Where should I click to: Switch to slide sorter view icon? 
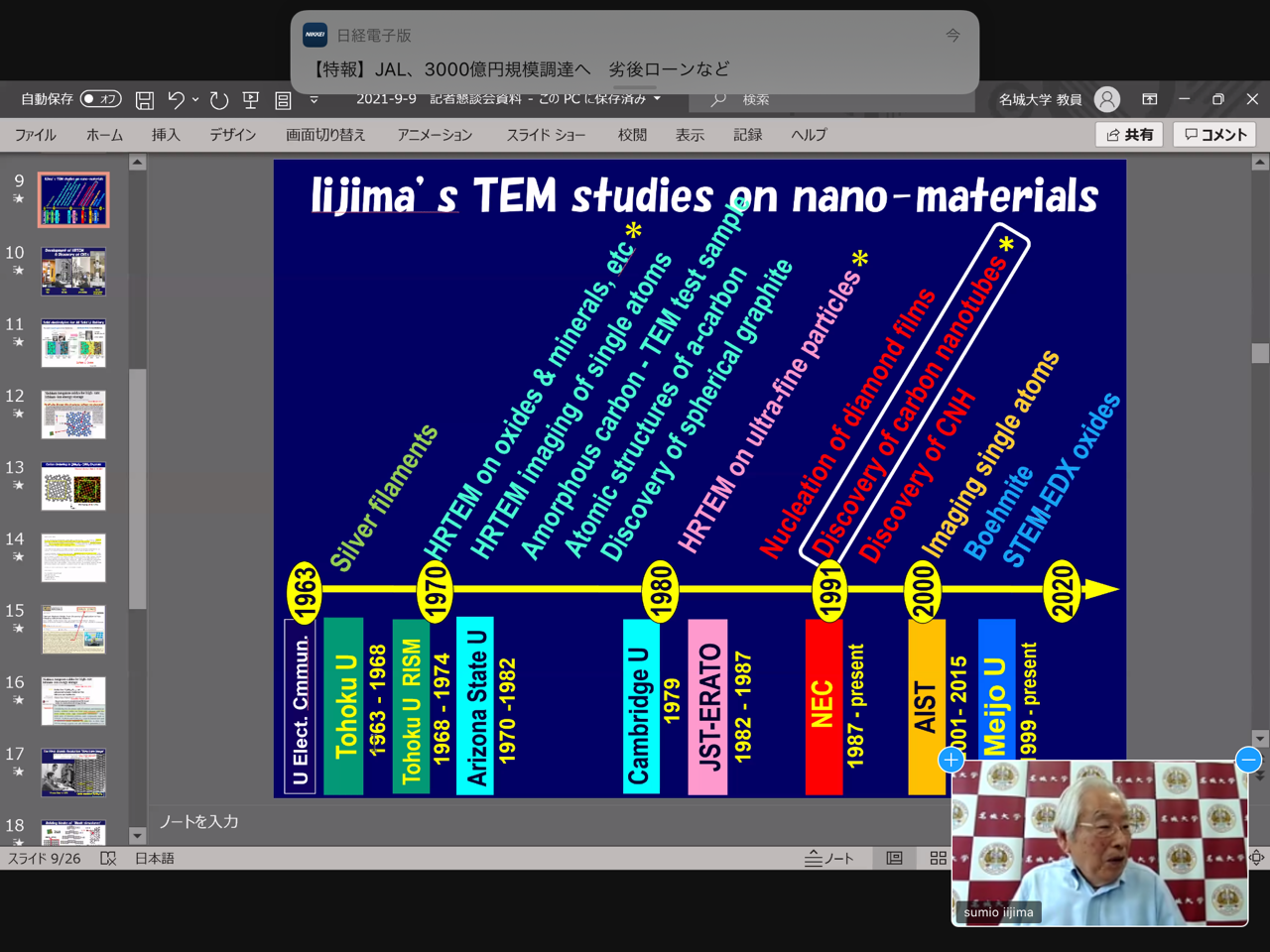pos(938,858)
